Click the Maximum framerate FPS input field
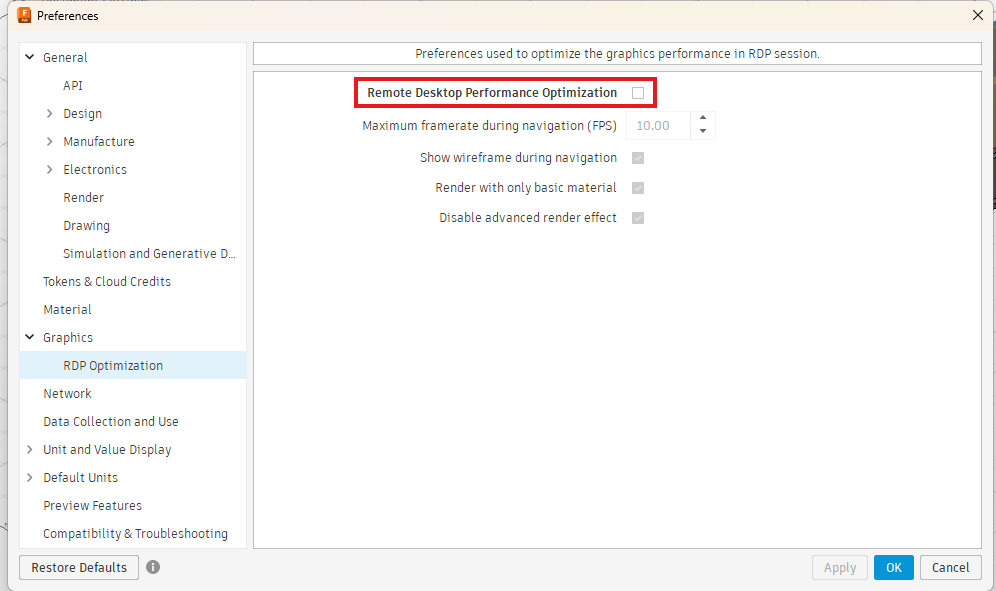996x591 pixels. coord(658,126)
